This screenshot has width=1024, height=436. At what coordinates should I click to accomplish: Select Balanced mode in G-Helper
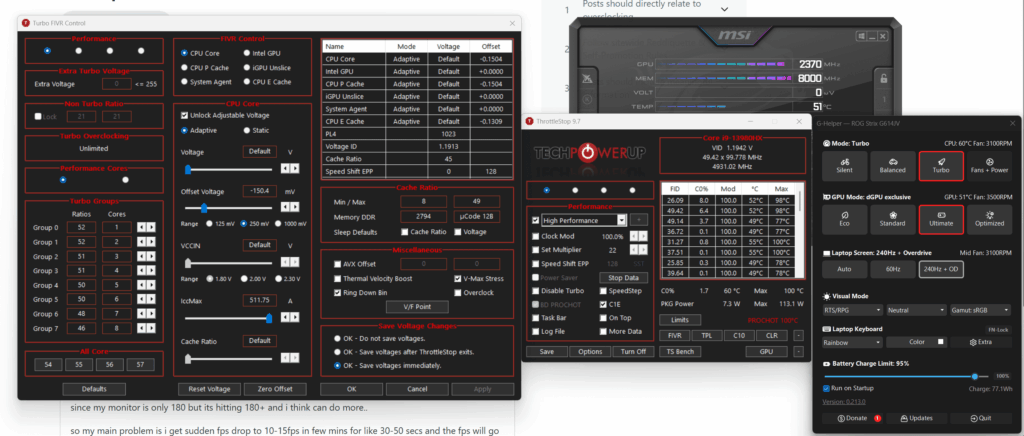pos(893,166)
